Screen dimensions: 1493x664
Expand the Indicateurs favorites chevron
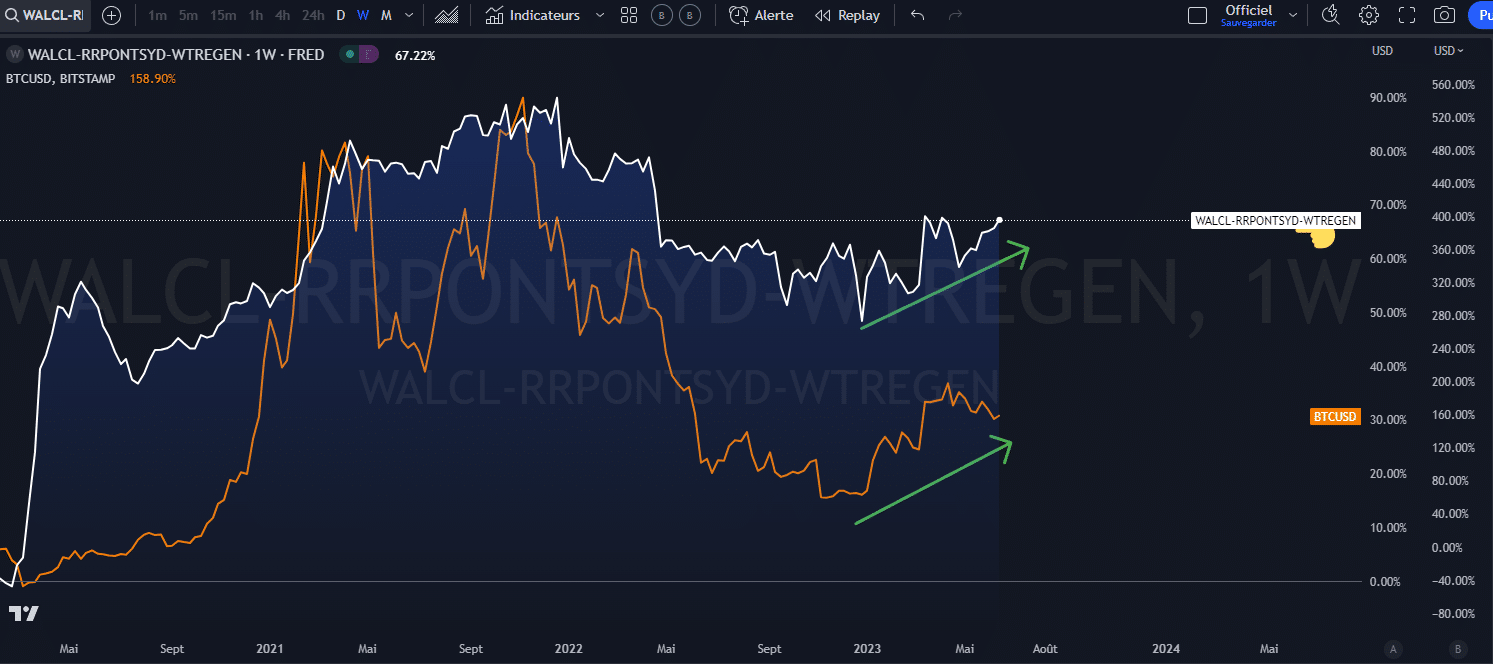(600, 15)
